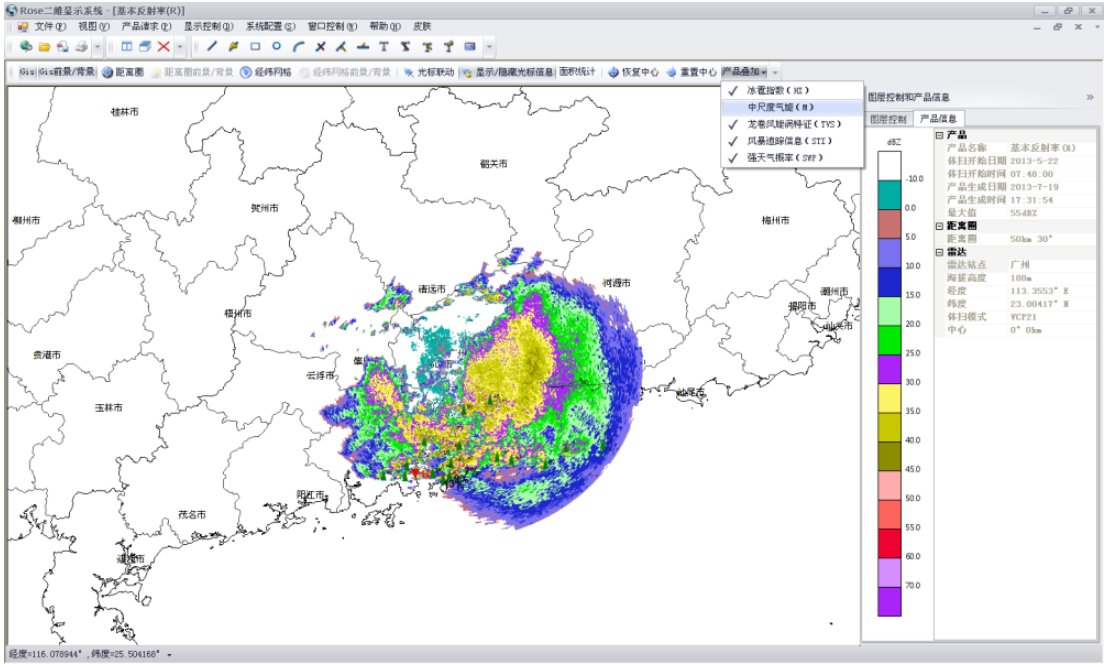1104x667 pixels.
Task: Click the globe icon on the main toolbar
Action: (26, 46)
